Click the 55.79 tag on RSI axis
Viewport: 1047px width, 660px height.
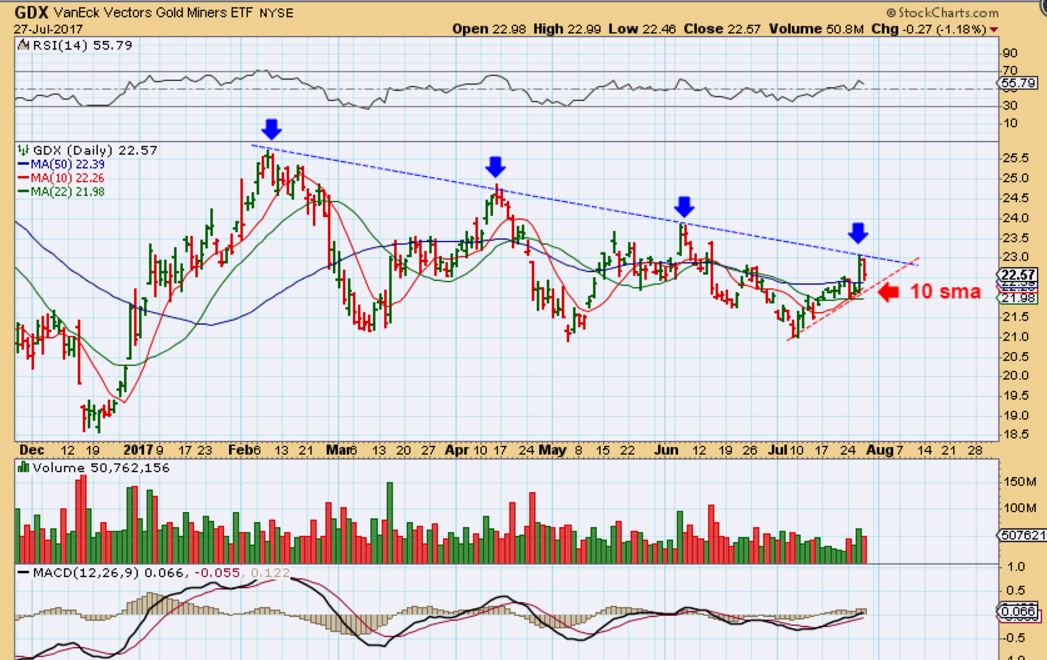coord(1018,84)
